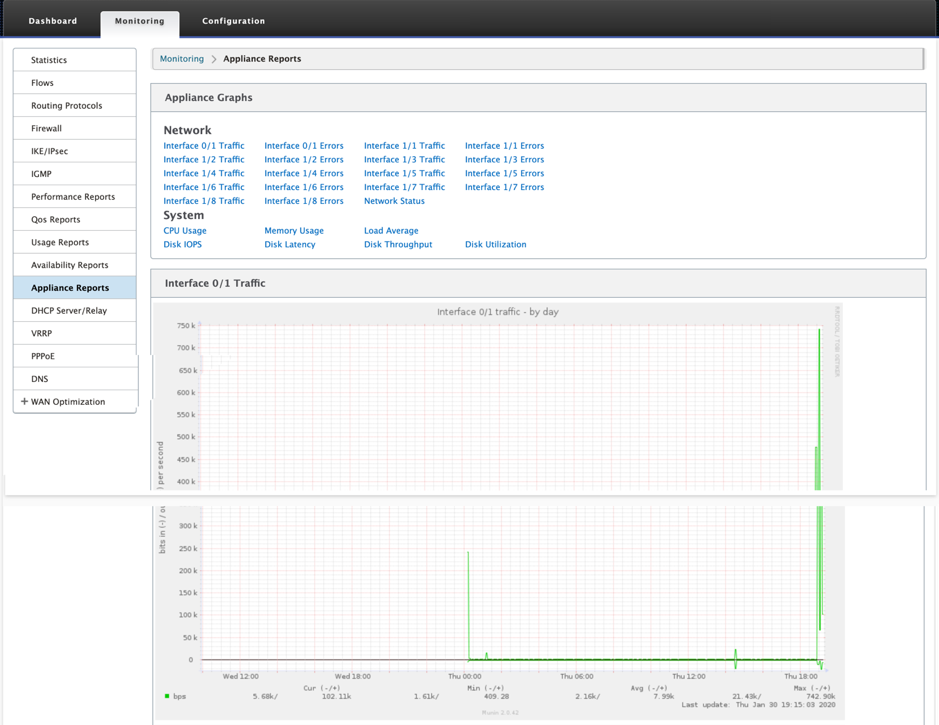Show Disk Utilization graph
The height and width of the screenshot is (725, 939).
pyautogui.click(x=496, y=244)
